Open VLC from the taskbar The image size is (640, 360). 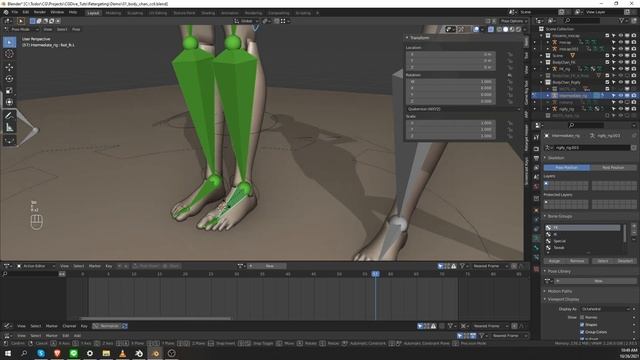tap(122, 353)
